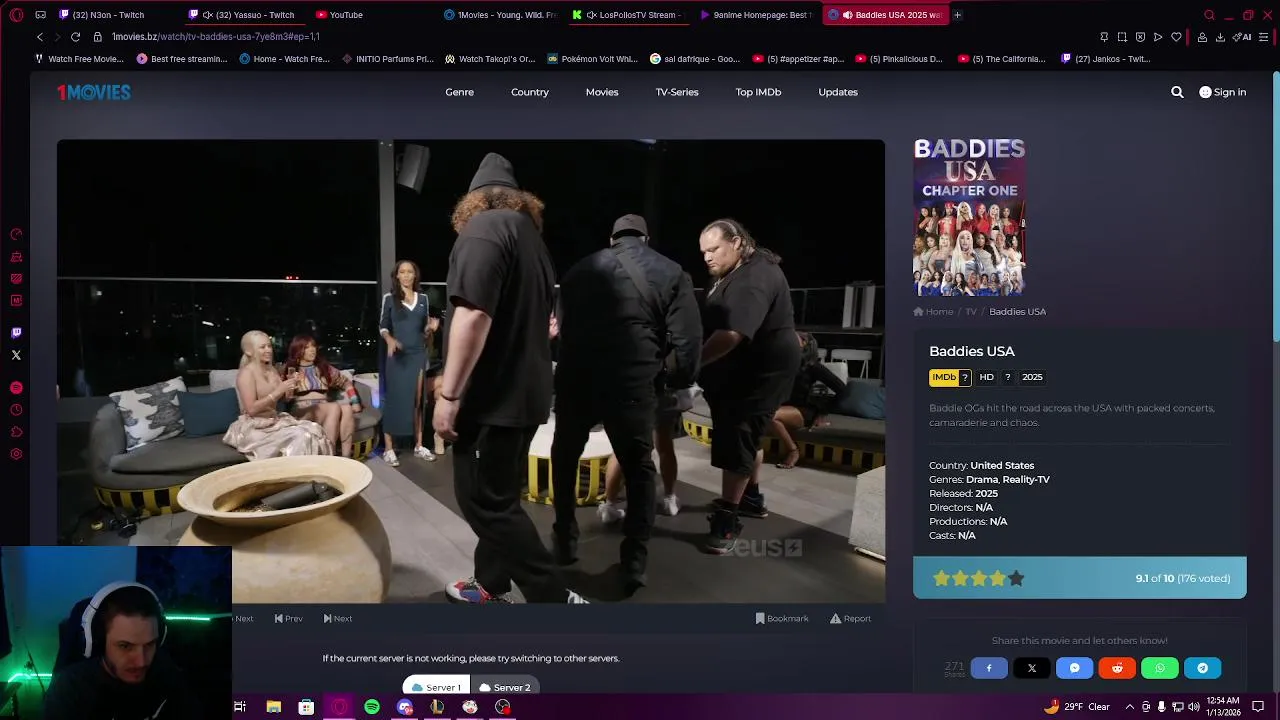Open Twitch panel in Opera sidebar
1280x720 pixels.
pos(16,333)
